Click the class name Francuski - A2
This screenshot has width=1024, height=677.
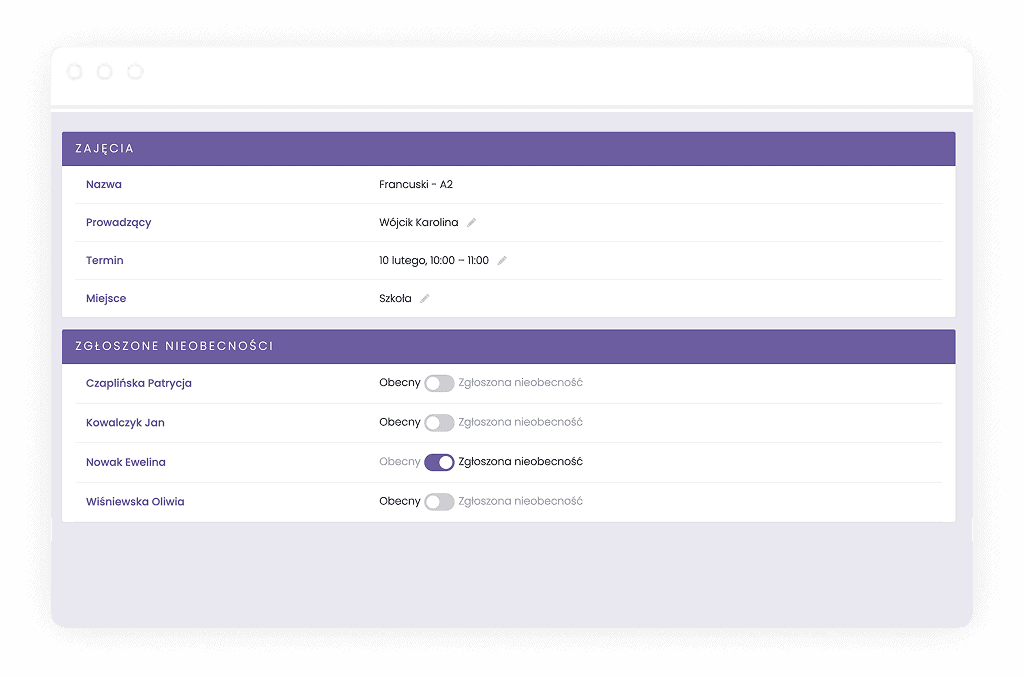pos(416,185)
